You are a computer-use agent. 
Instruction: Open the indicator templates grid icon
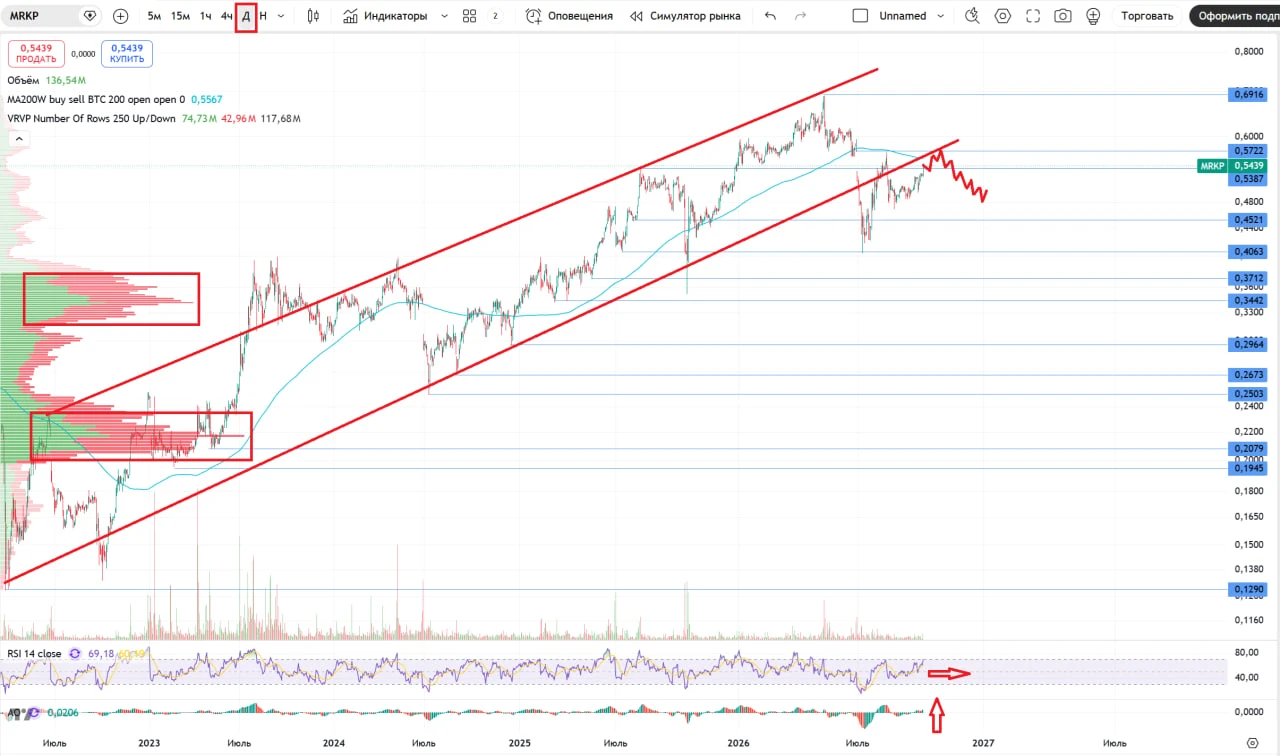coord(470,16)
